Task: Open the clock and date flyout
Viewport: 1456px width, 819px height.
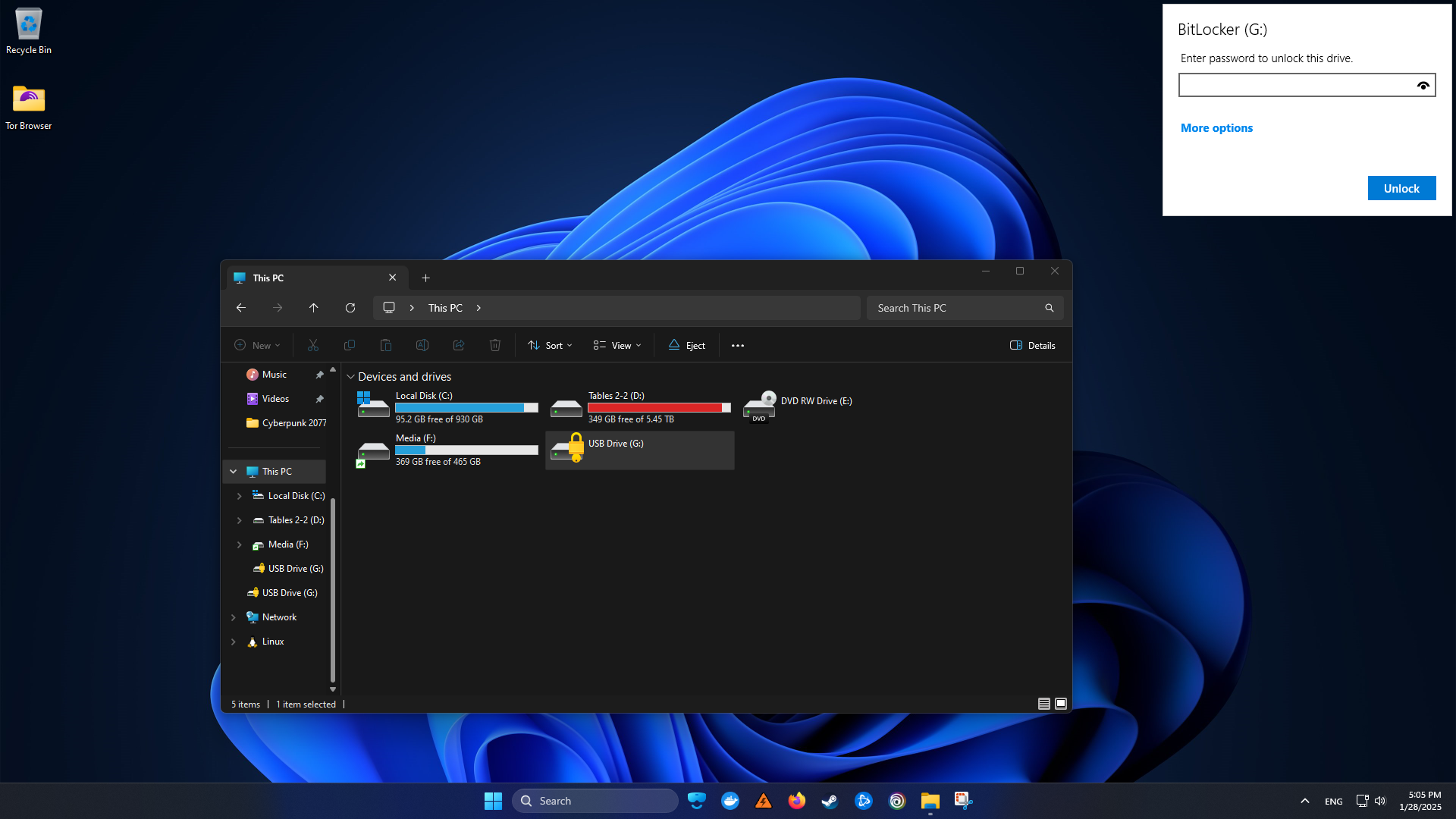Action: click(x=1421, y=801)
